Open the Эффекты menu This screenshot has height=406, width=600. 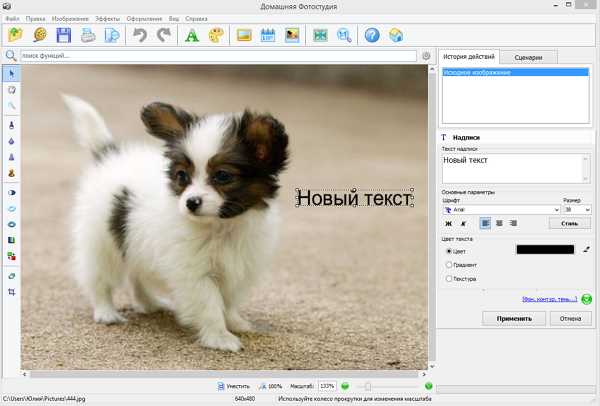pyautogui.click(x=108, y=18)
